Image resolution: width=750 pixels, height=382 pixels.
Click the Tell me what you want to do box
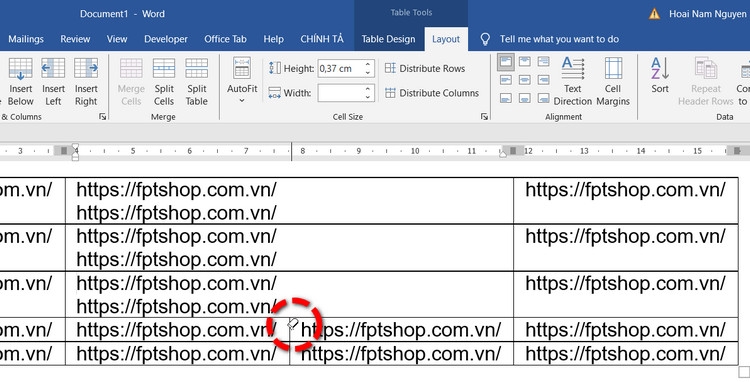click(559, 39)
